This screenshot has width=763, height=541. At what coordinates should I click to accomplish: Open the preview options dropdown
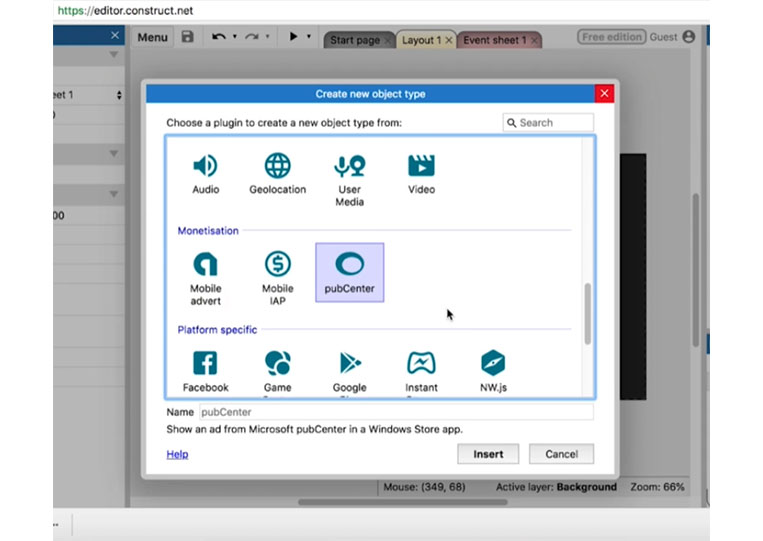(x=309, y=36)
